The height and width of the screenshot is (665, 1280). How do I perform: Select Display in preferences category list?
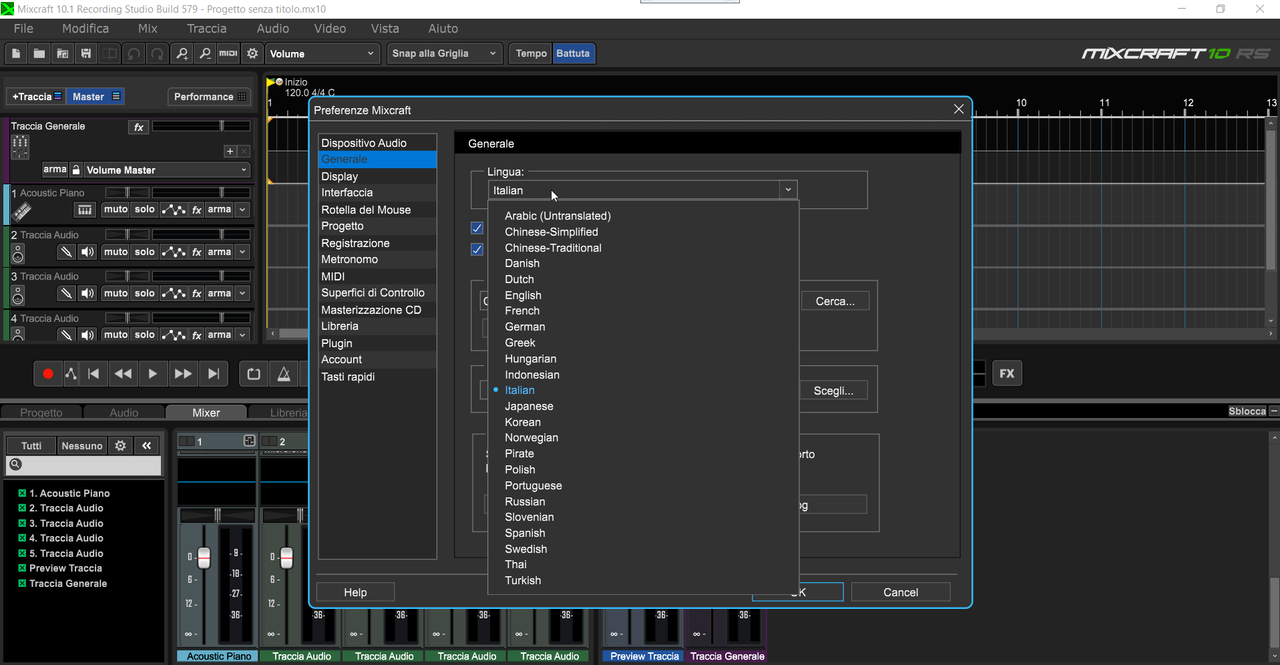pos(377,176)
